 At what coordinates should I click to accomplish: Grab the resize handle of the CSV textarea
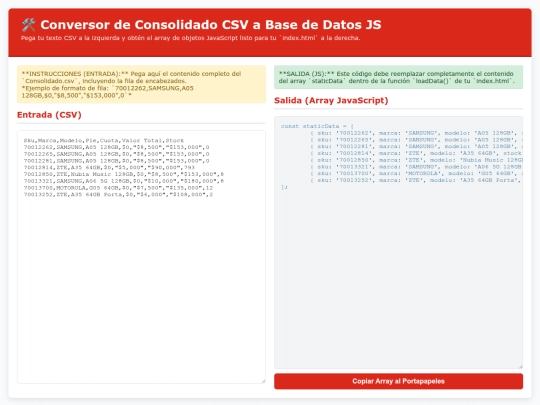point(263,381)
